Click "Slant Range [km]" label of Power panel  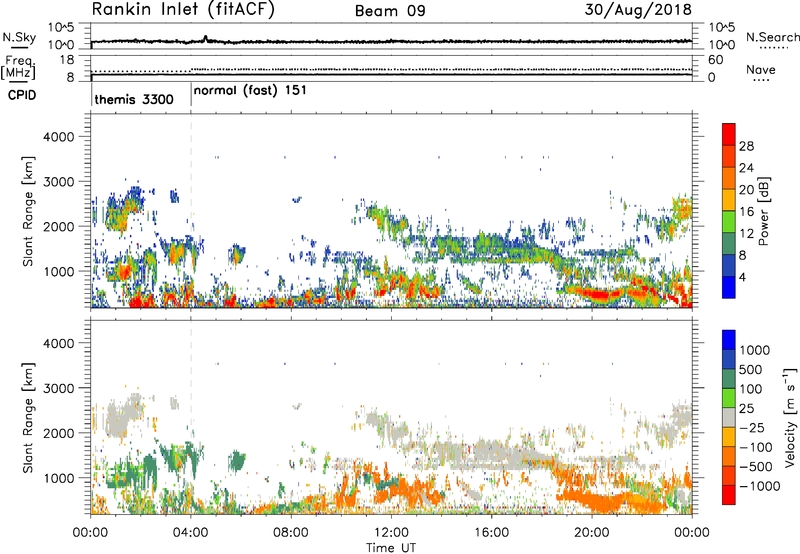coord(28,211)
